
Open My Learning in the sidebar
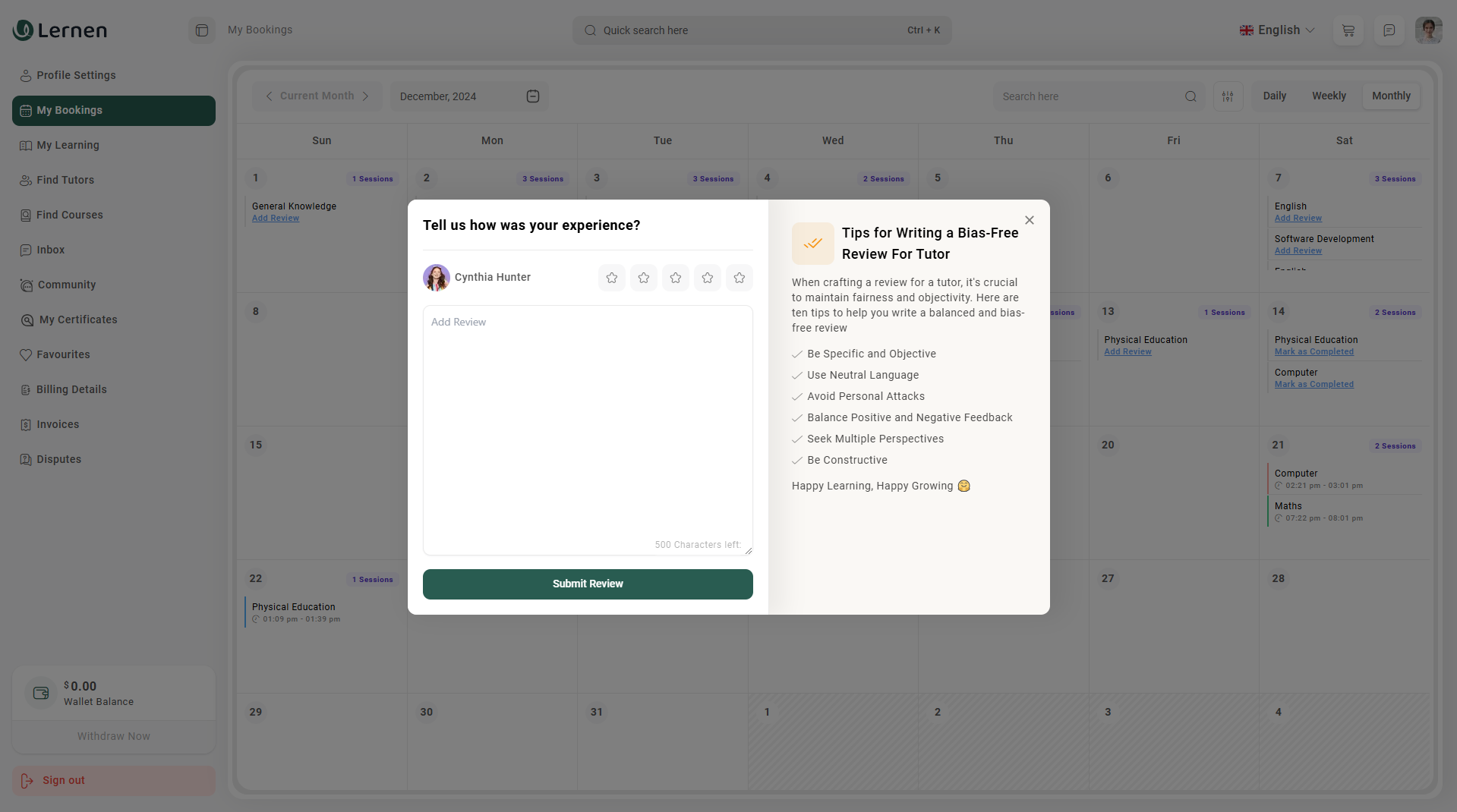click(x=68, y=145)
